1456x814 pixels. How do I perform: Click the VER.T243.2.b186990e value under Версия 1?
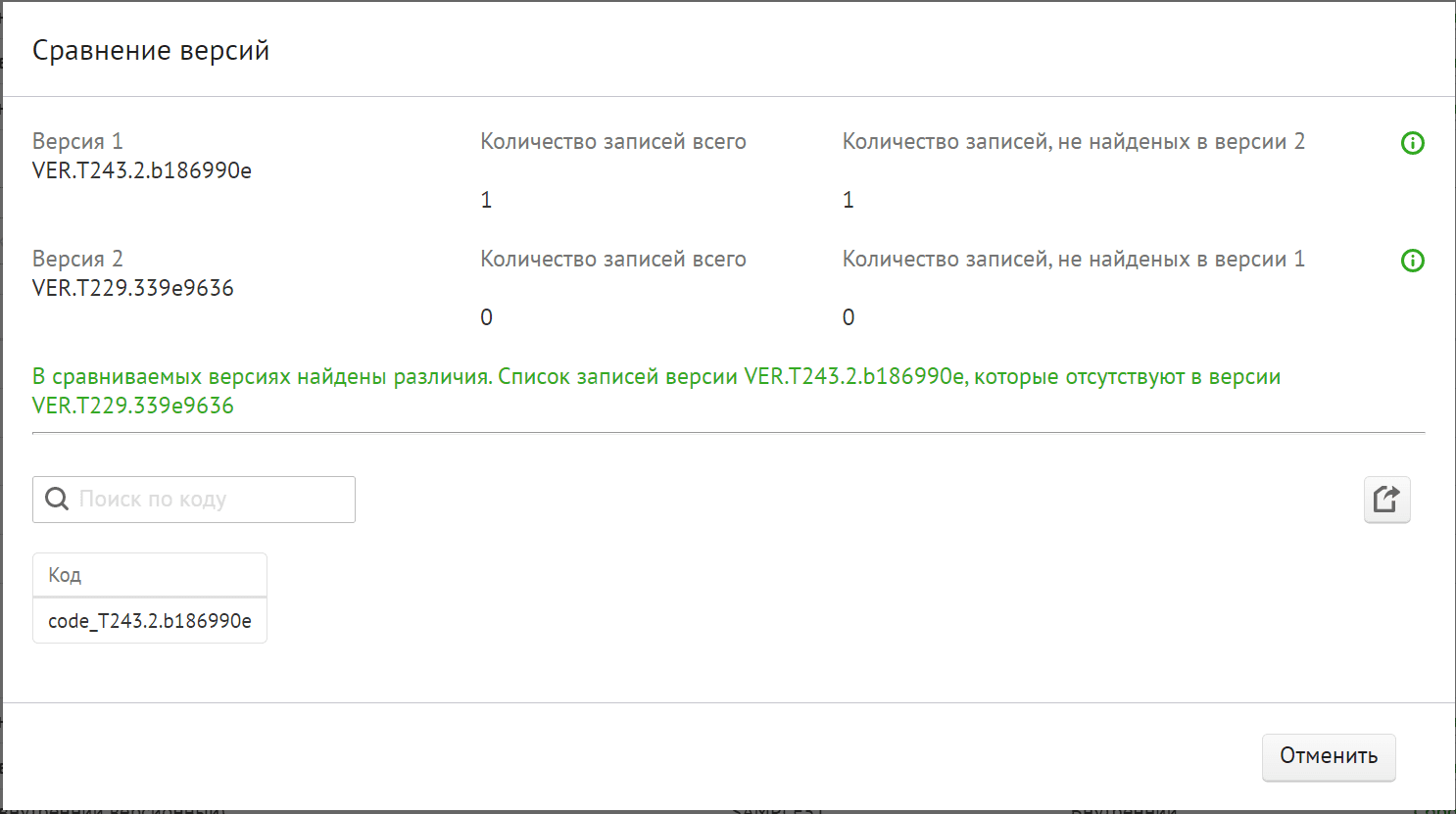142,171
